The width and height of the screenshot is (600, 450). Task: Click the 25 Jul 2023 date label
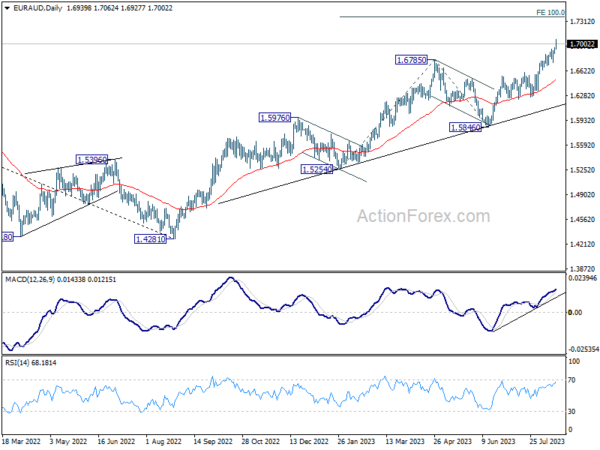coord(547,442)
